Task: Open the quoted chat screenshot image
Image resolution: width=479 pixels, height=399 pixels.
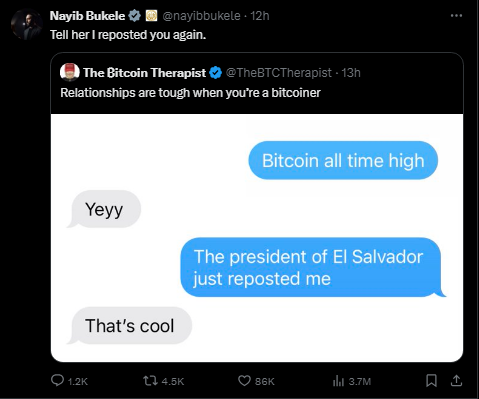Action: click(257, 238)
